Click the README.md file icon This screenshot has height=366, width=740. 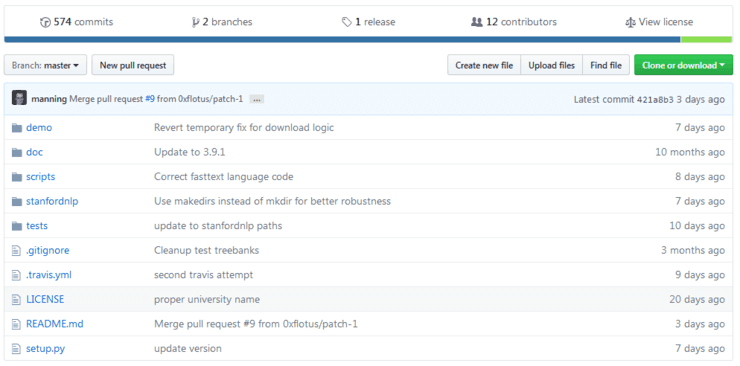point(17,324)
